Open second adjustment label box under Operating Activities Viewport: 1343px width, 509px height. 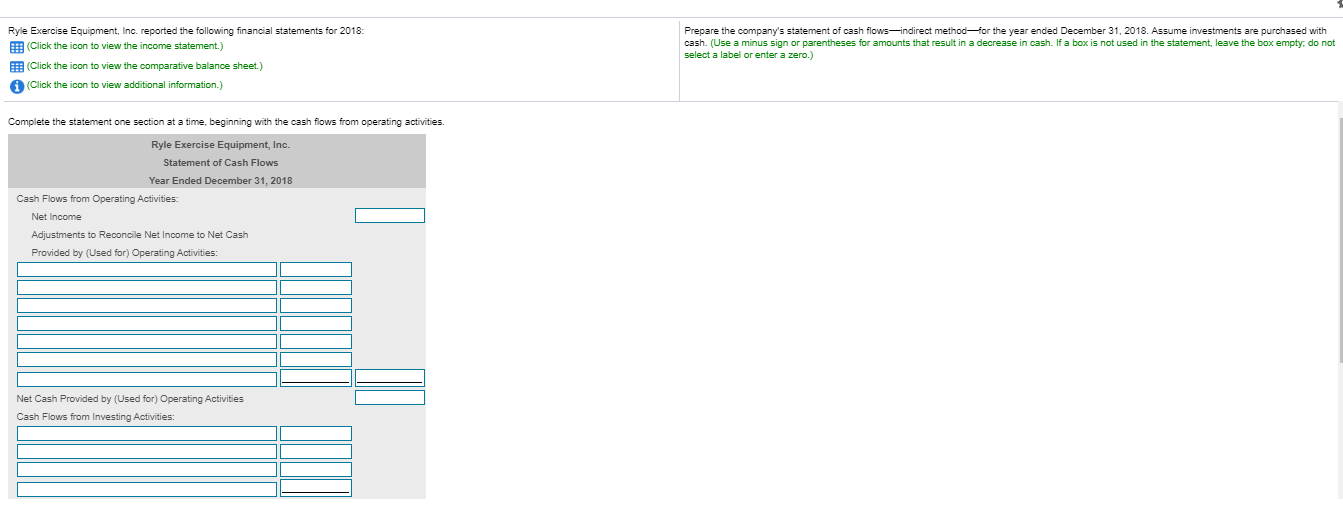[147, 288]
